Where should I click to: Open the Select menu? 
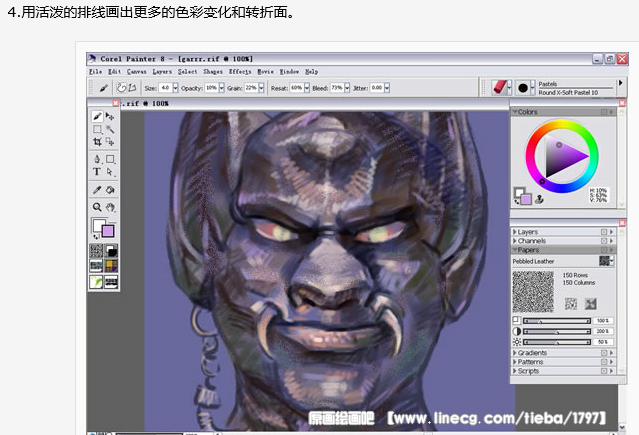click(187, 71)
